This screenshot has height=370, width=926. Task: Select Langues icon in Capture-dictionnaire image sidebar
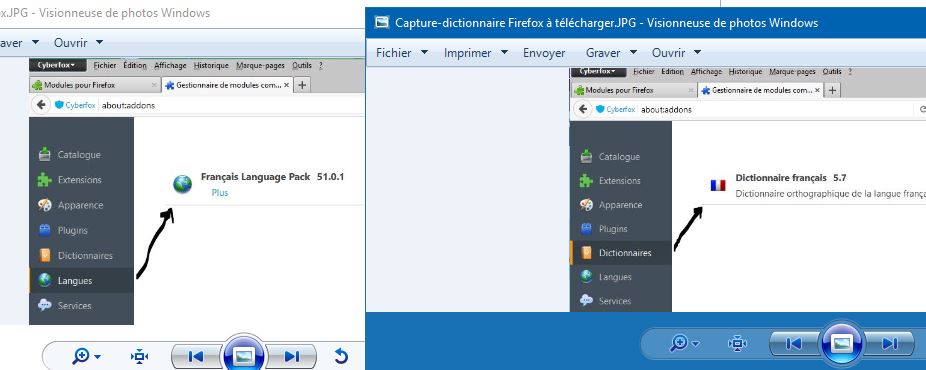click(586, 276)
